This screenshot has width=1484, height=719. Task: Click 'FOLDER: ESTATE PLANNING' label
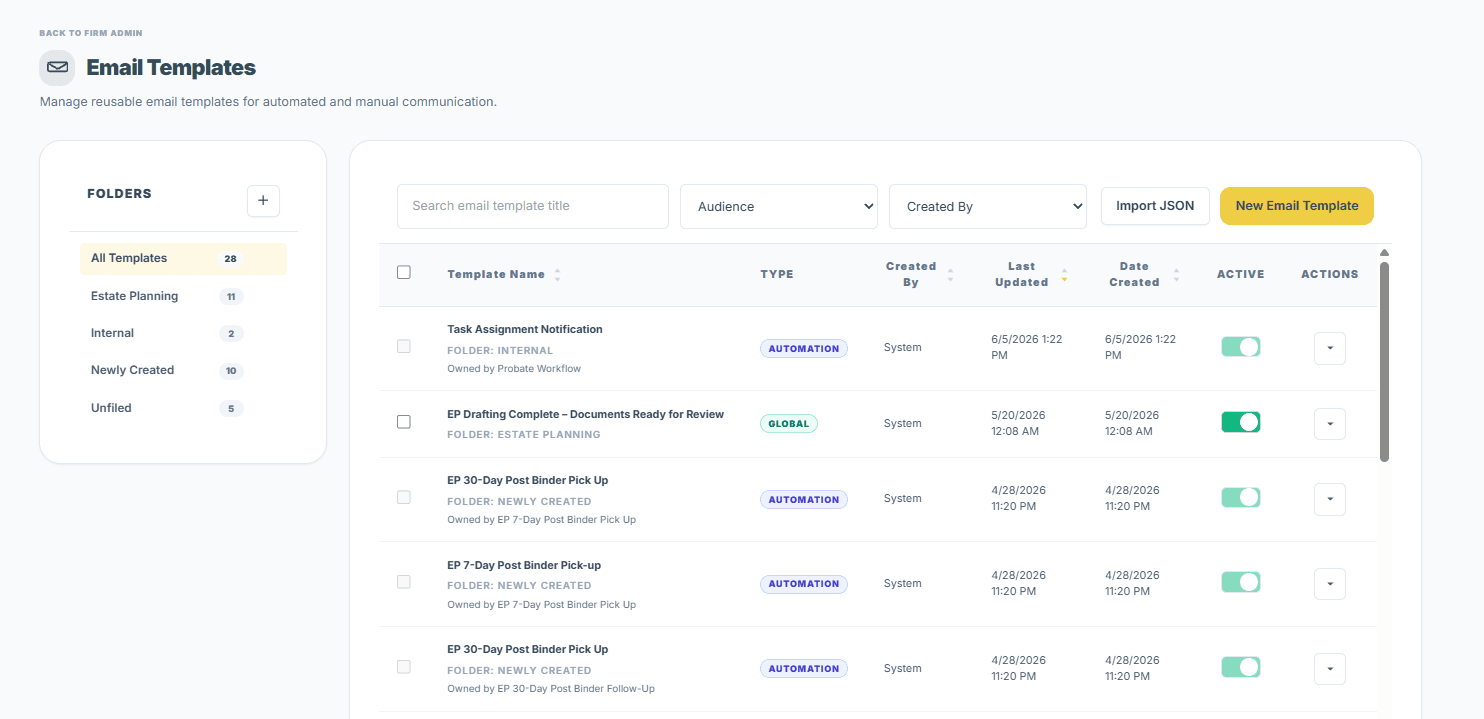pos(524,435)
